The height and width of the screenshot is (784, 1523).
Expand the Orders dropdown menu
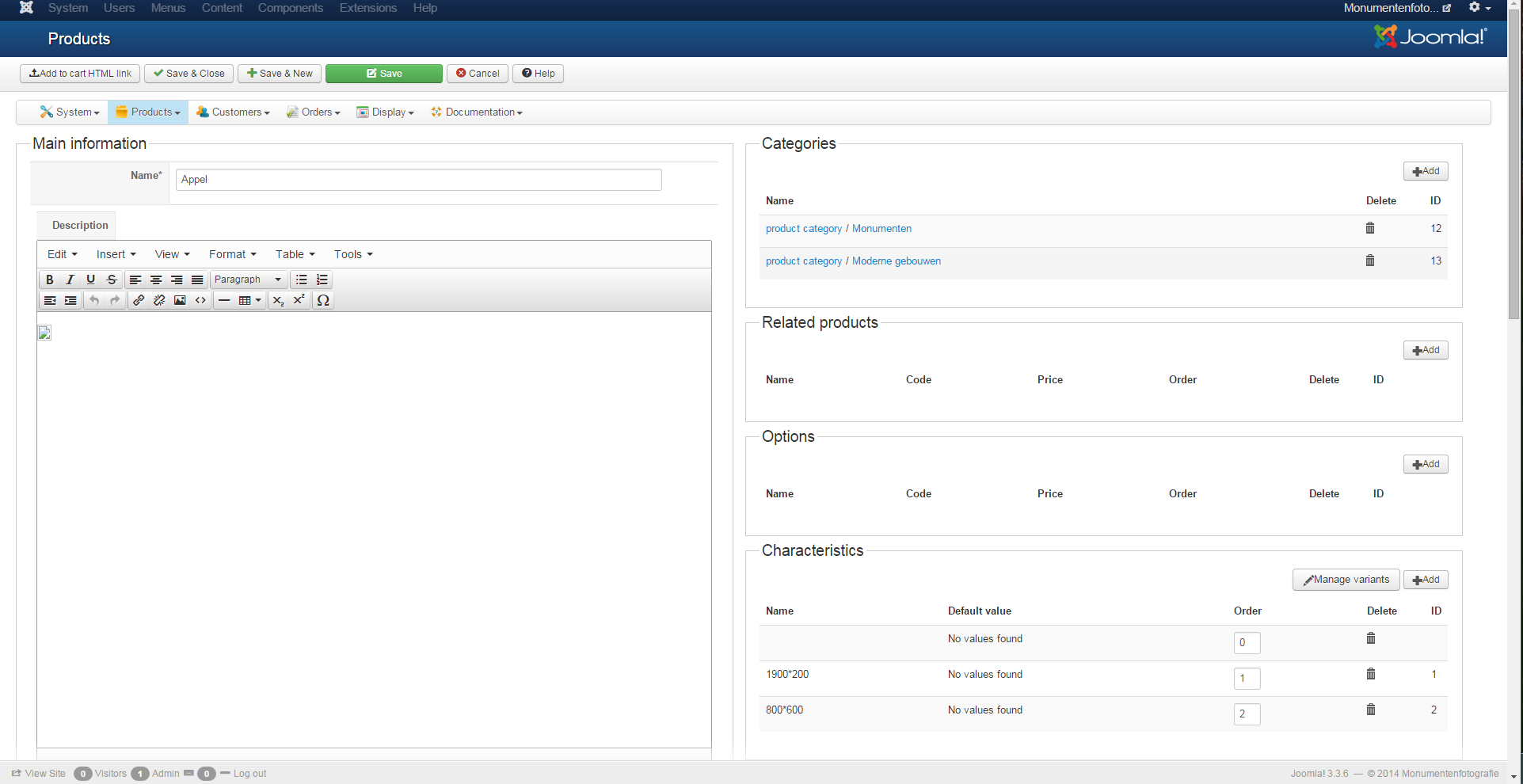(x=314, y=112)
